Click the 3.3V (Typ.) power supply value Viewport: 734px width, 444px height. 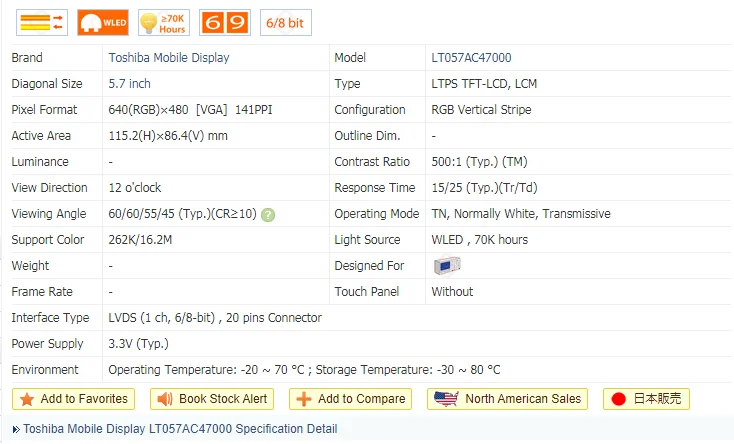tap(139, 344)
